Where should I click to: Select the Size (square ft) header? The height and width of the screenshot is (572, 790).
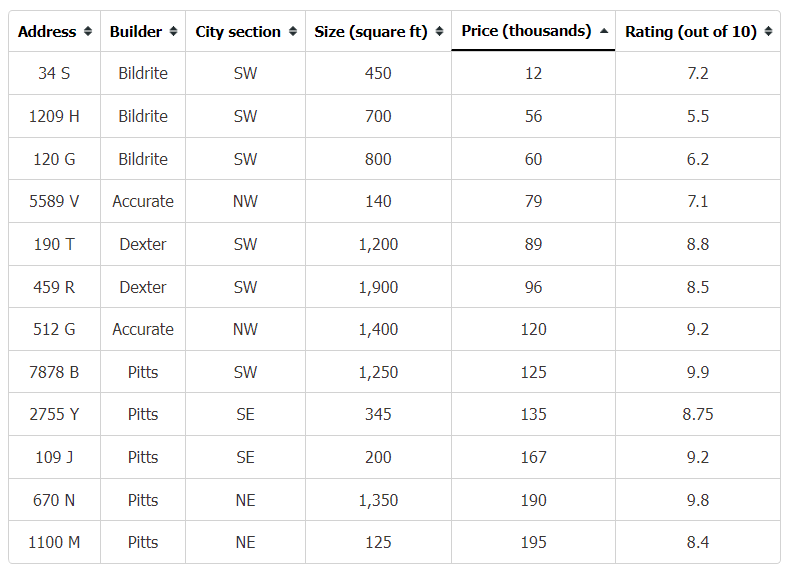click(378, 31)
